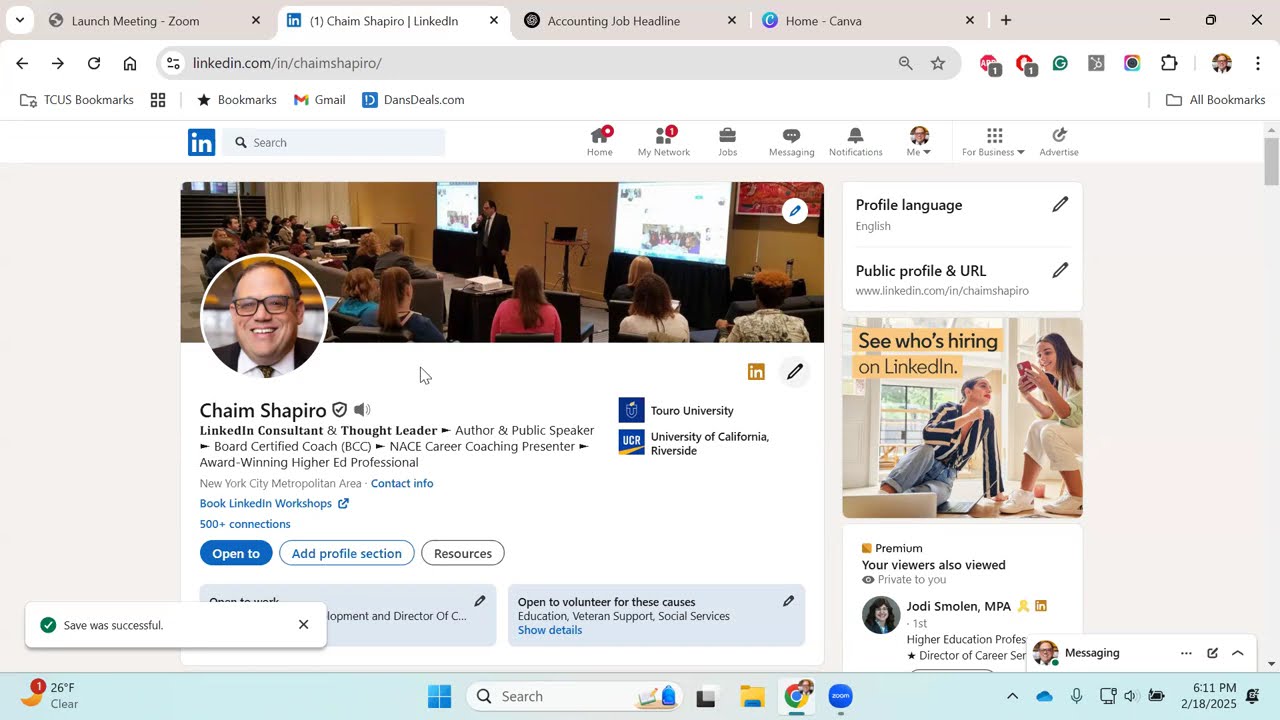
Task: Open Grammarly extension icon
Action: [x=1060, y=63]
